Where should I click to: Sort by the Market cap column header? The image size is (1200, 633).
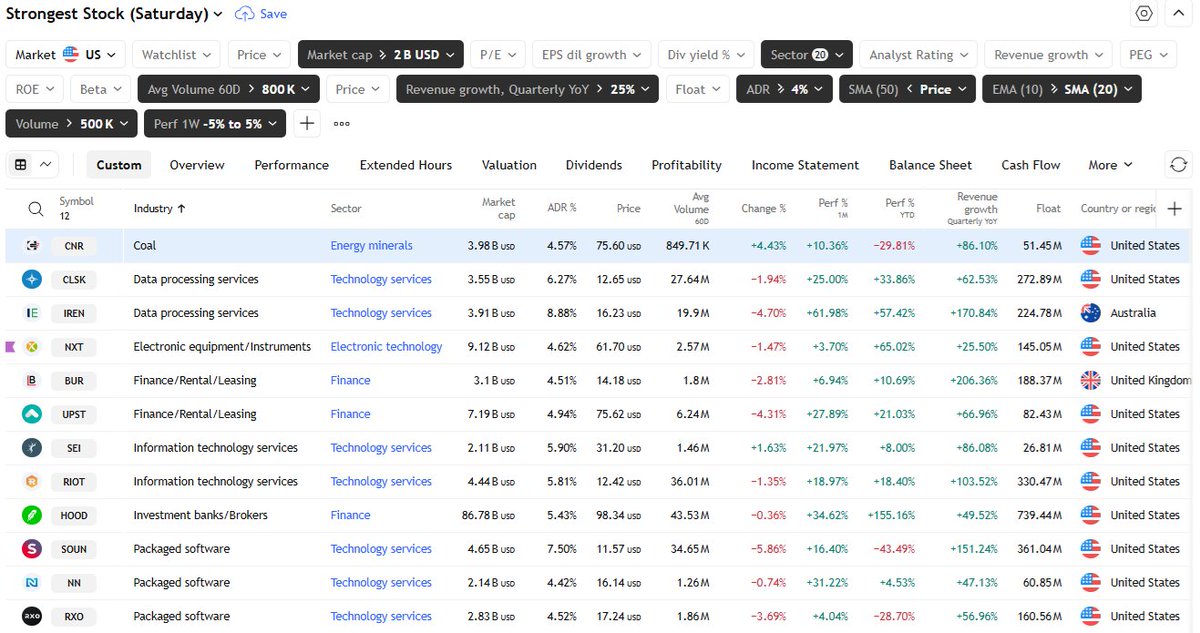498,208
